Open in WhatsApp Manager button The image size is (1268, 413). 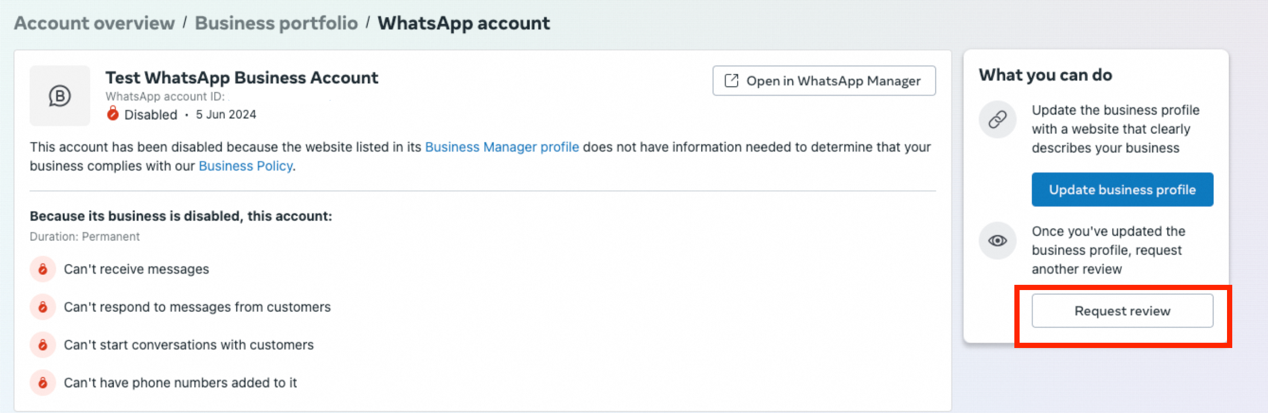[x=823, y=81]
